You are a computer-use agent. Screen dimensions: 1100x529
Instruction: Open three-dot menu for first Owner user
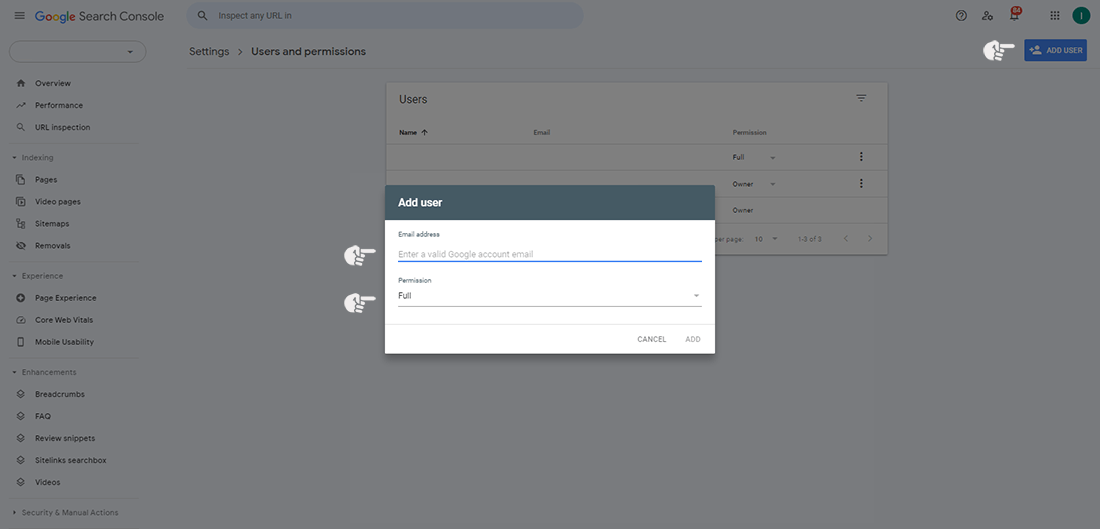(x=861, y=184)
